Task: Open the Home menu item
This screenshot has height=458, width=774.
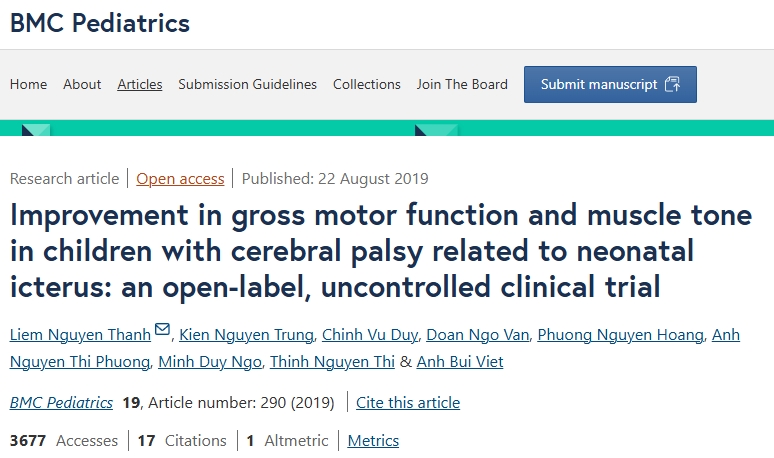Action: 28,85
